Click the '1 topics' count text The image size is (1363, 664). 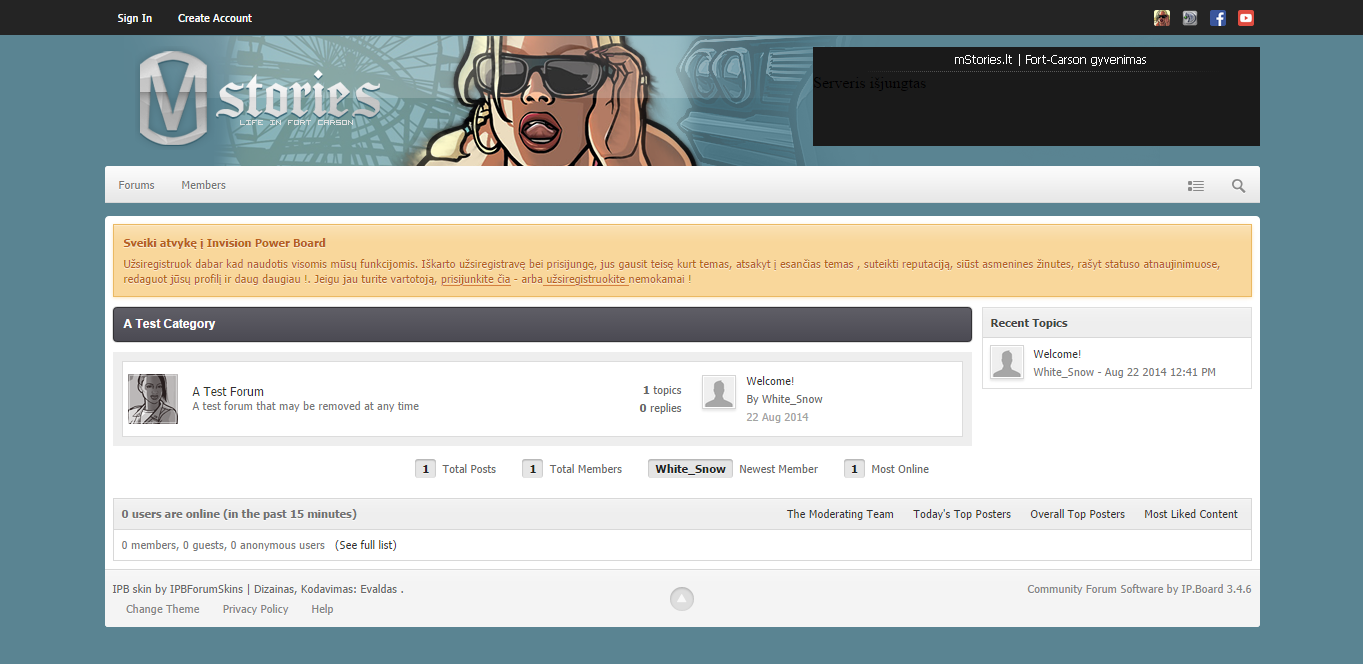pyautogui.click(x=662, y=390)
